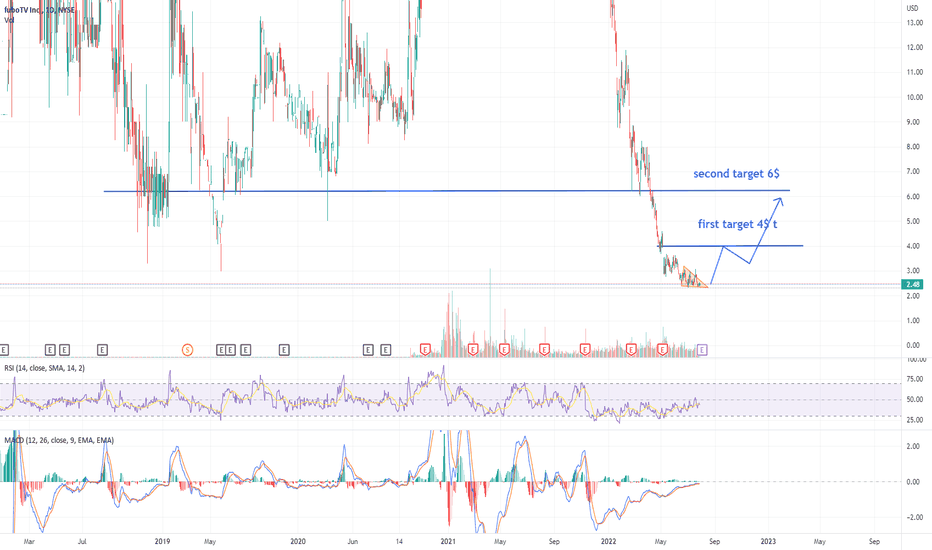This screenshot has width=932, height=550.
Task: Click the 2022 label on the time axis
Action: coord(609,541)
